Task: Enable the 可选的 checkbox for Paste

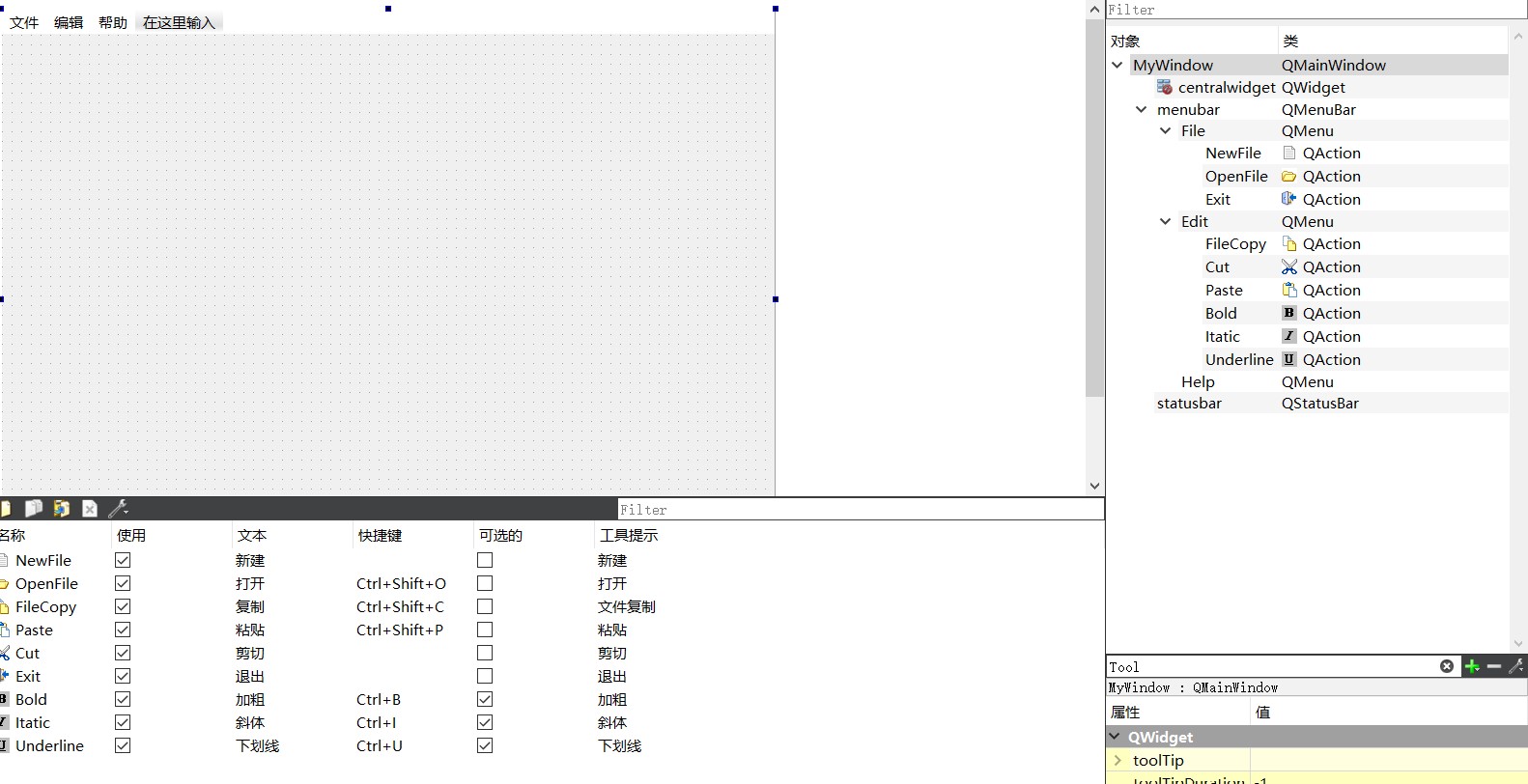Action: coord(485,630)
